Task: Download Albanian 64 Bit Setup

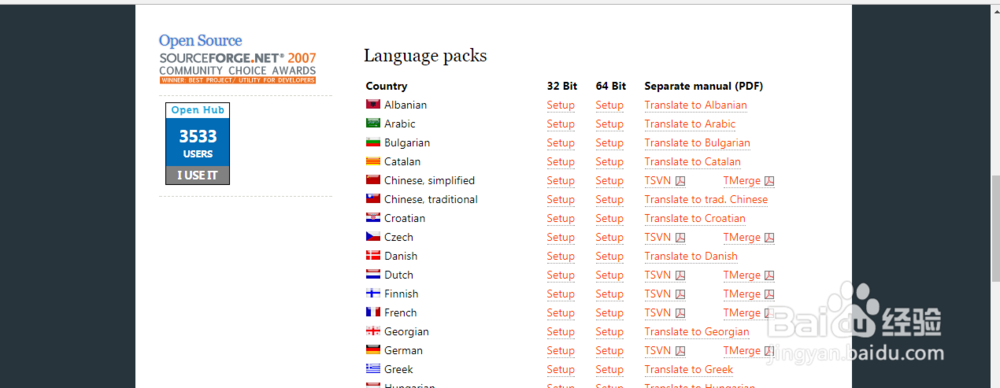Action: click(x=609, y=105)
